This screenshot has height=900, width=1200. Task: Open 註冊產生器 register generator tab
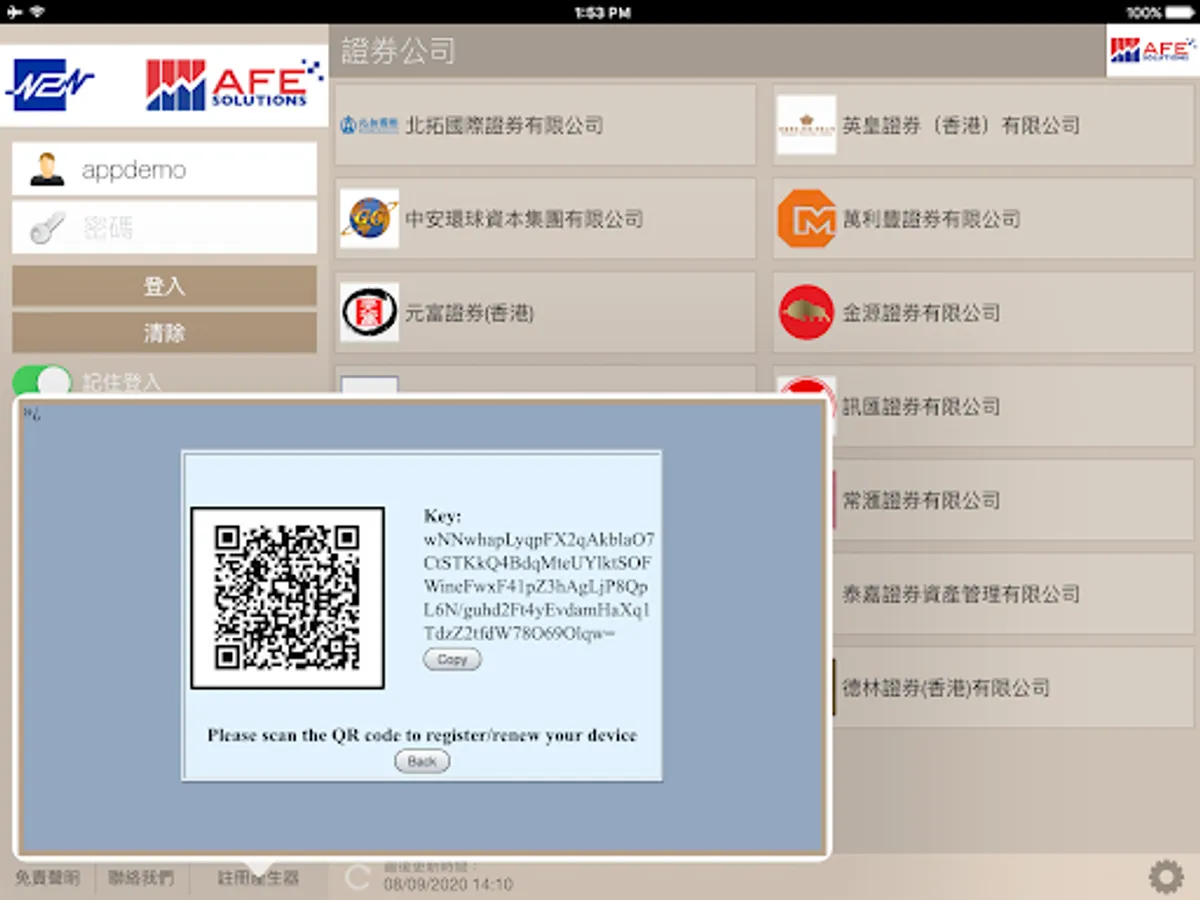coord(259,878)
